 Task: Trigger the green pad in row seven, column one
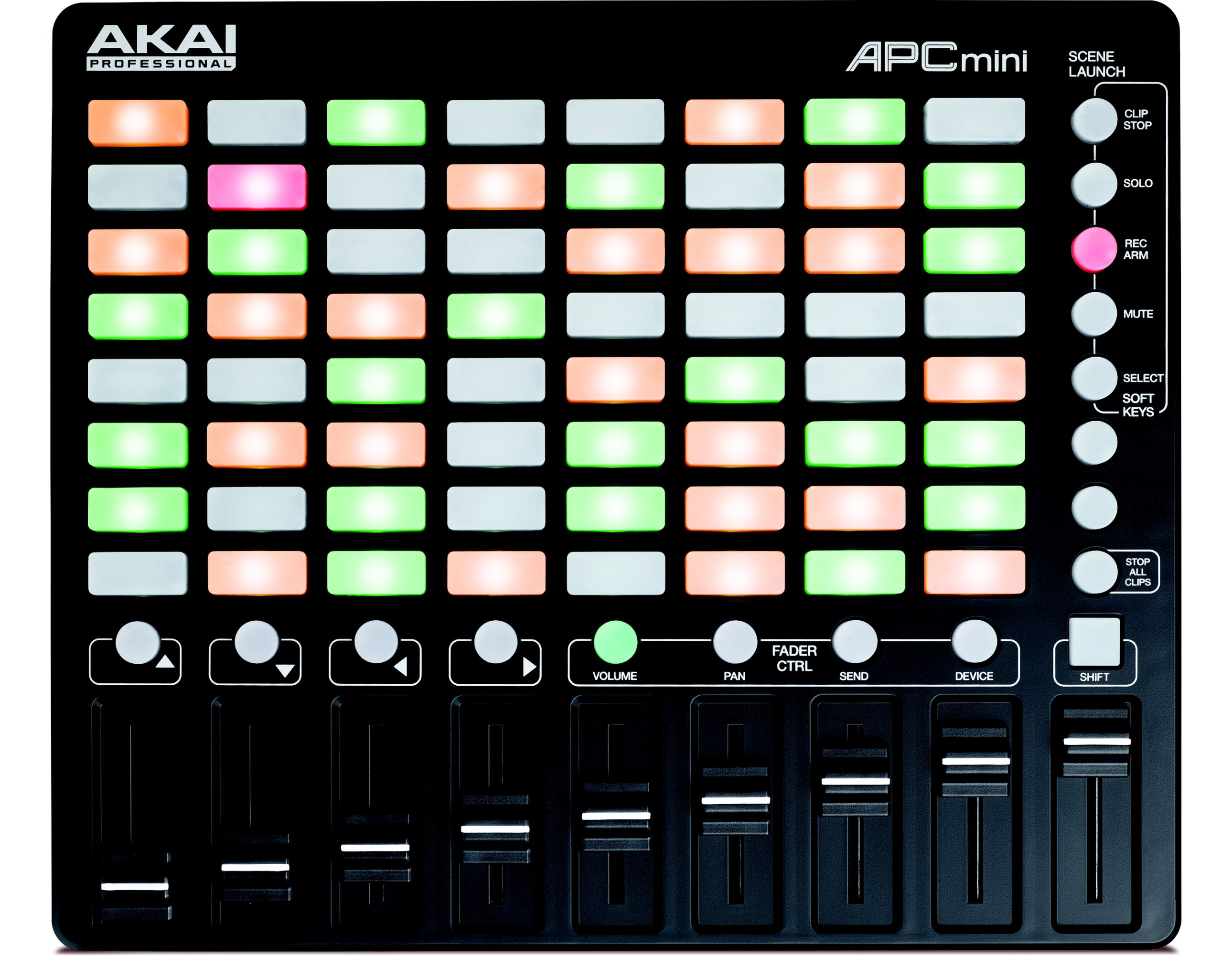[138, 509]
